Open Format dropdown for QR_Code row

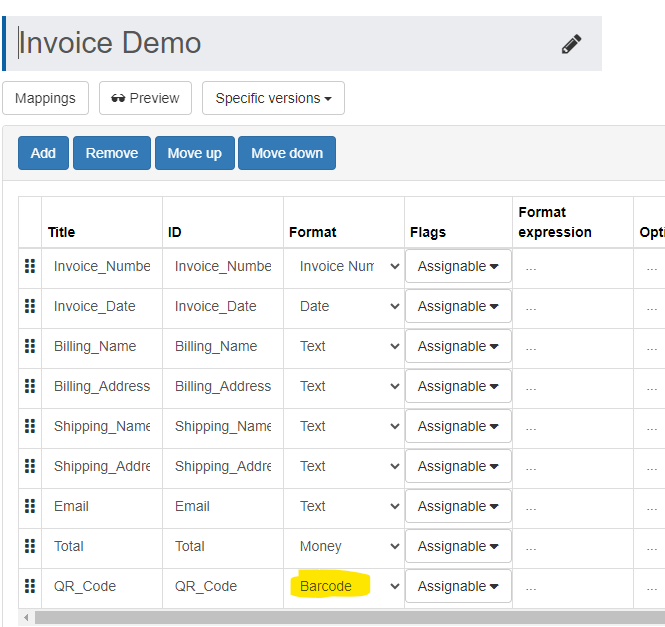click(x=345, y=586)
